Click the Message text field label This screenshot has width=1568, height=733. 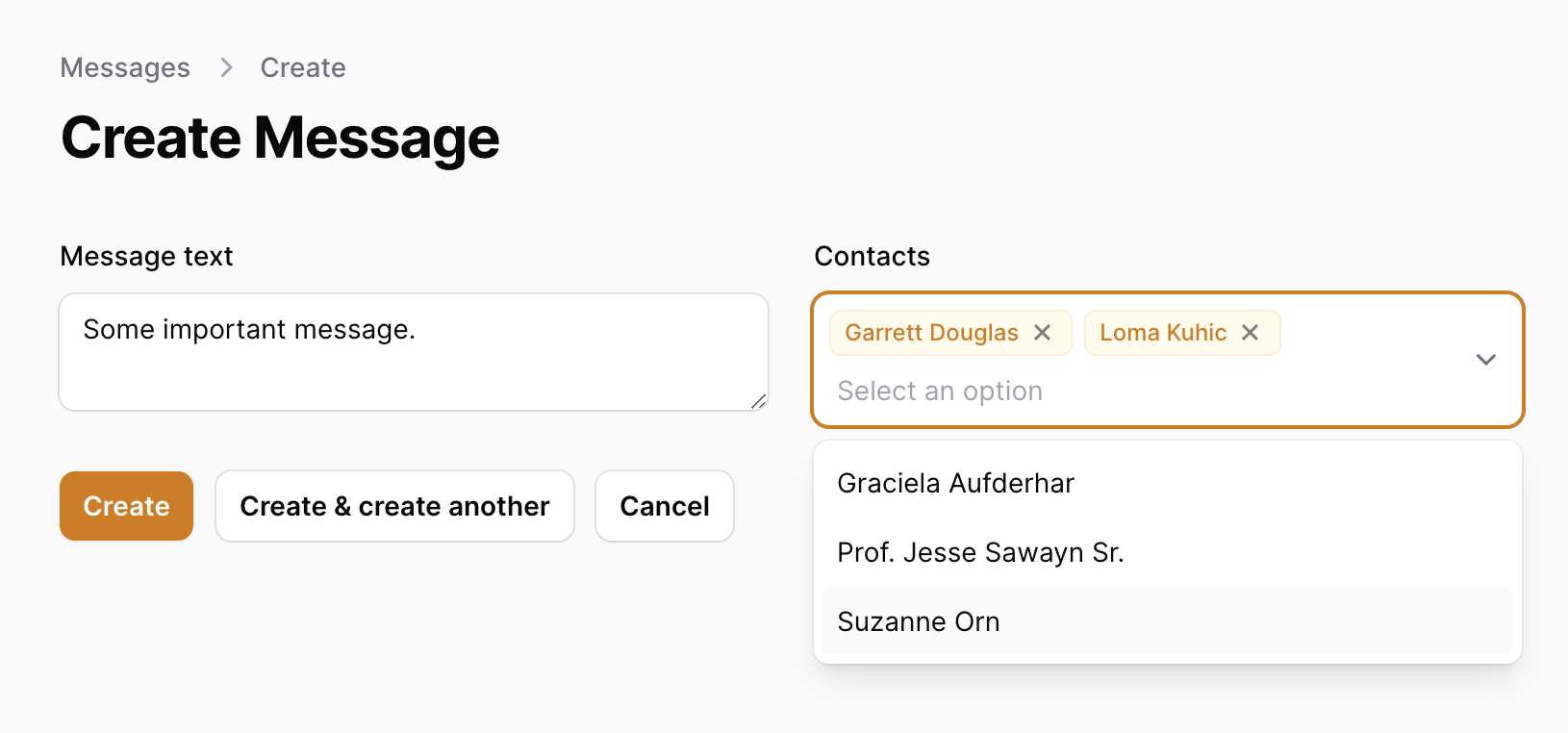tap(146, 256)
